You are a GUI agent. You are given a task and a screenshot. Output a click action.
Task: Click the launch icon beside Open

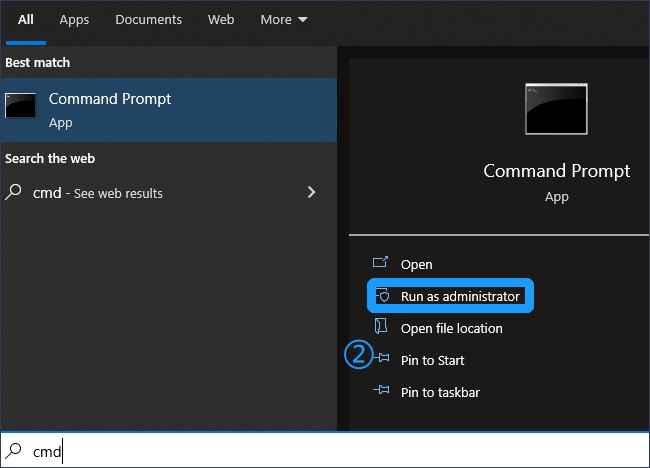click(381, 263)
